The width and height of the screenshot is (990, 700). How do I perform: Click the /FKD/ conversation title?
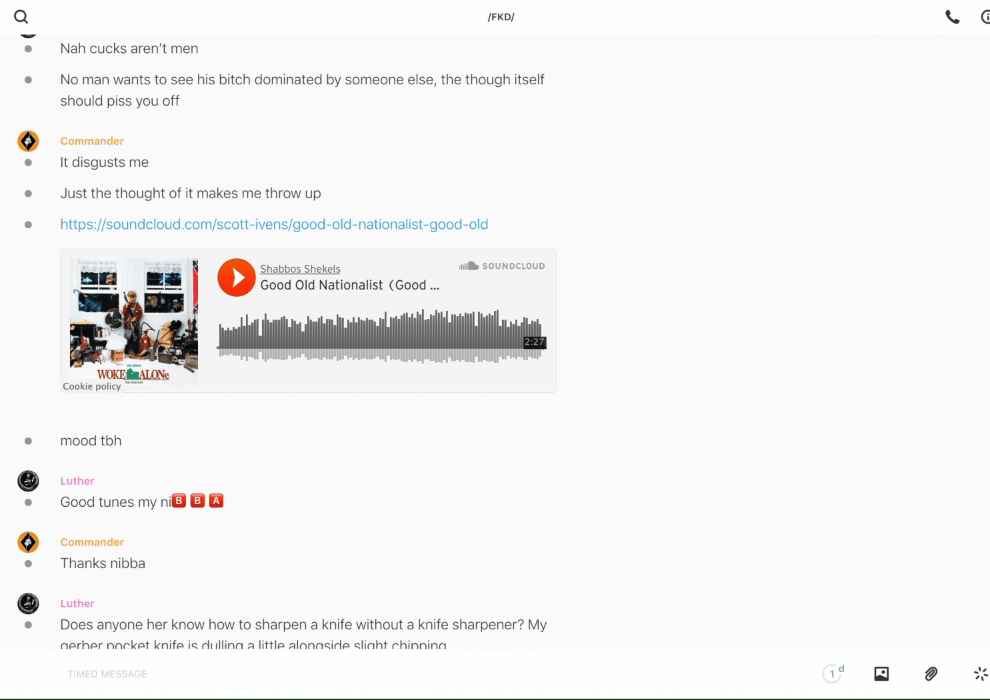point(501,17)
